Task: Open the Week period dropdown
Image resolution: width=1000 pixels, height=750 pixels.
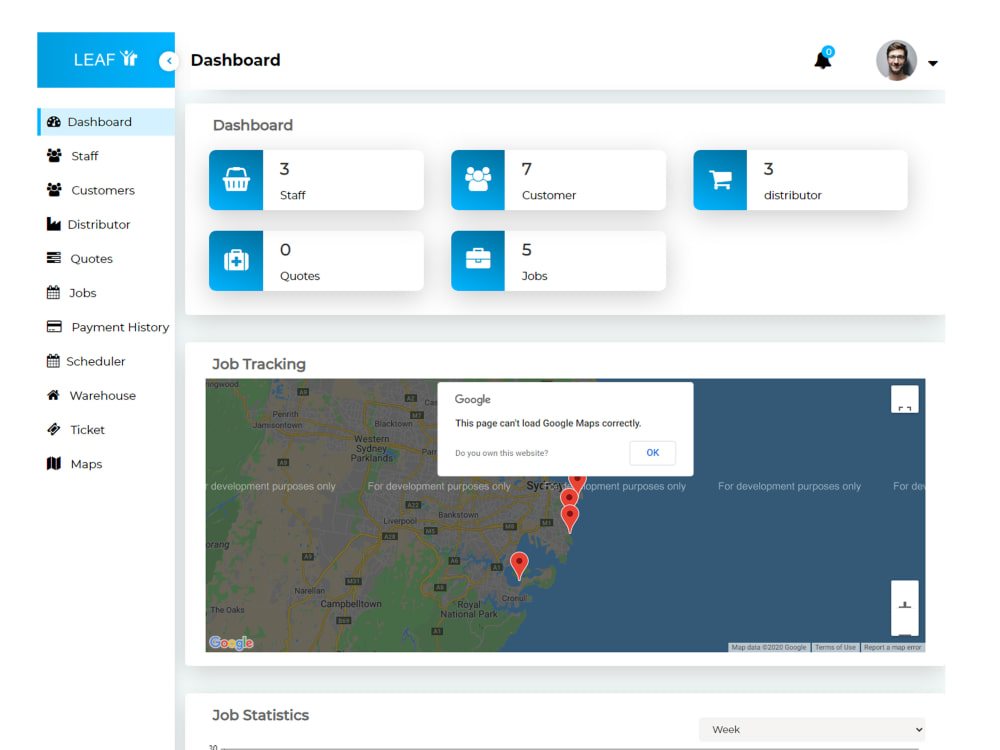Action: 812,730
